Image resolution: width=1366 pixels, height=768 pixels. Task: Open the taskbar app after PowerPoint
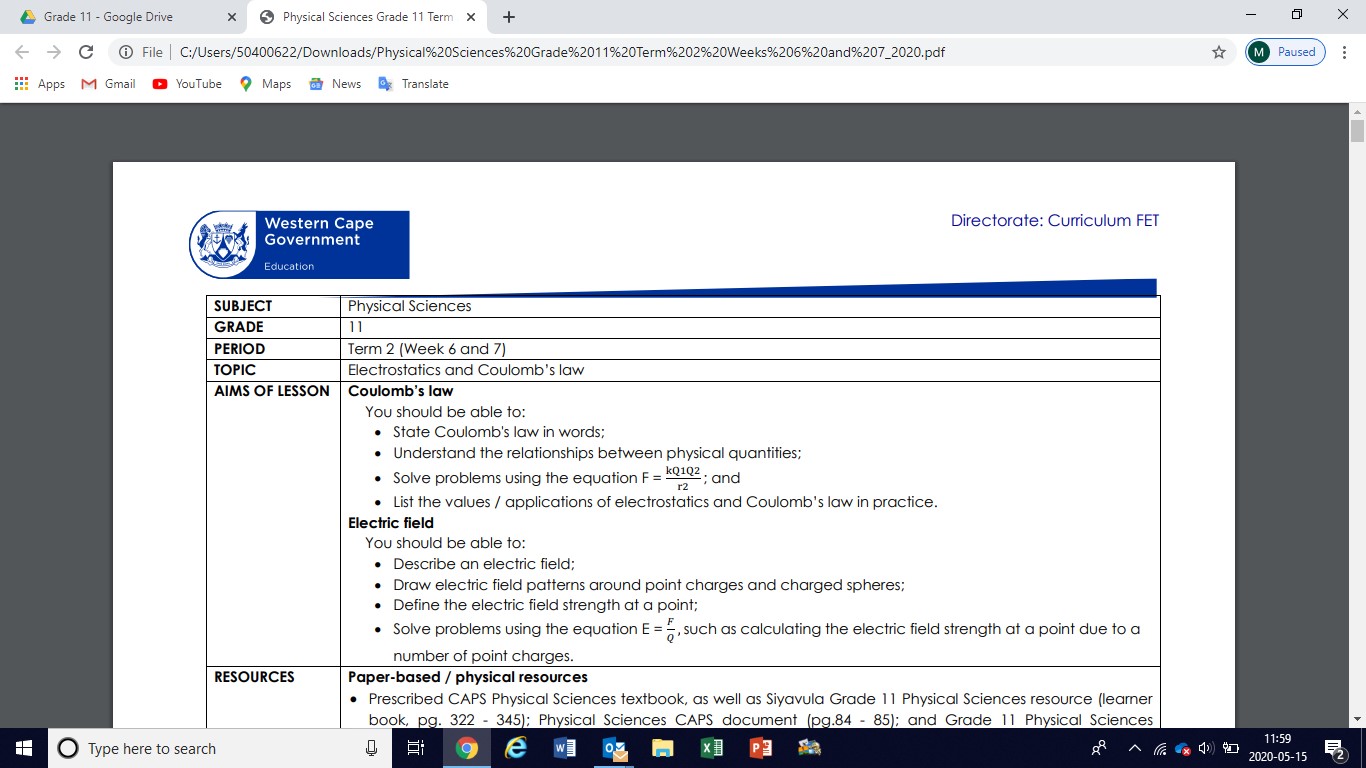[809, 748]
